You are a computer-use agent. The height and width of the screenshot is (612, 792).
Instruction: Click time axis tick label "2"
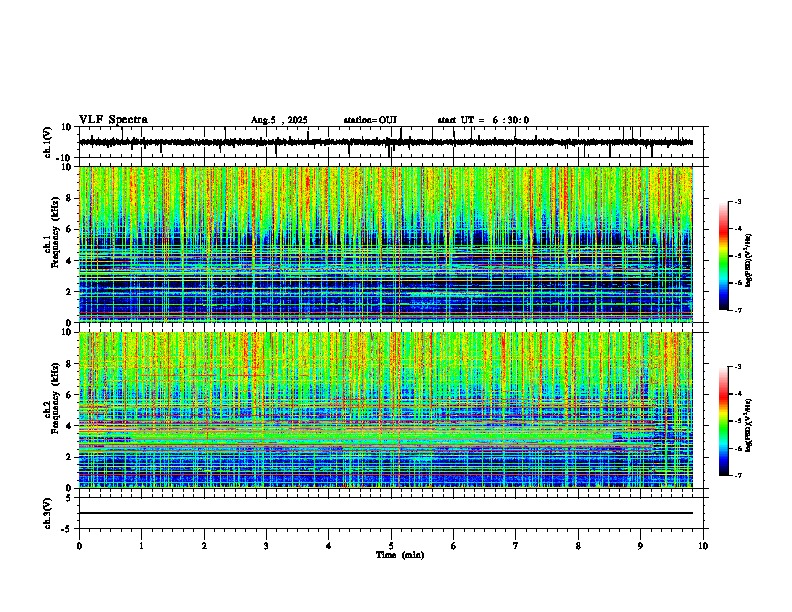(204, 546)
